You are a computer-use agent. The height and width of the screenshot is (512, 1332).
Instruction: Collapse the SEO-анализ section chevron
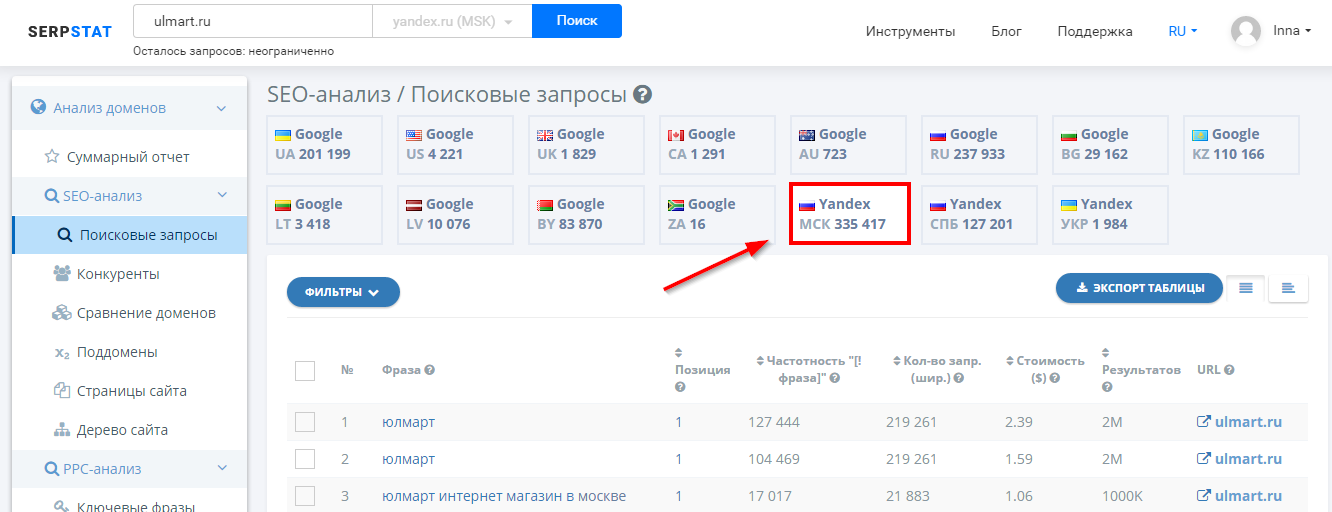(222, 196)
